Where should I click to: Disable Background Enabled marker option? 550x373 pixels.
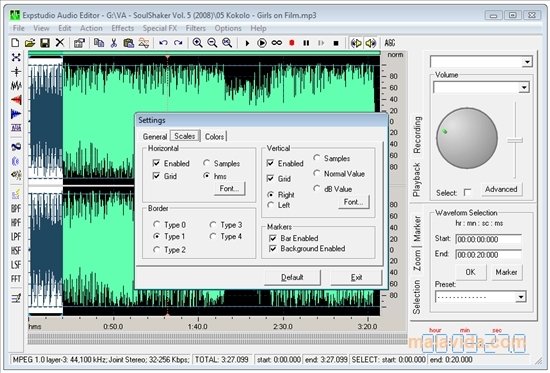tap(273, 248)
